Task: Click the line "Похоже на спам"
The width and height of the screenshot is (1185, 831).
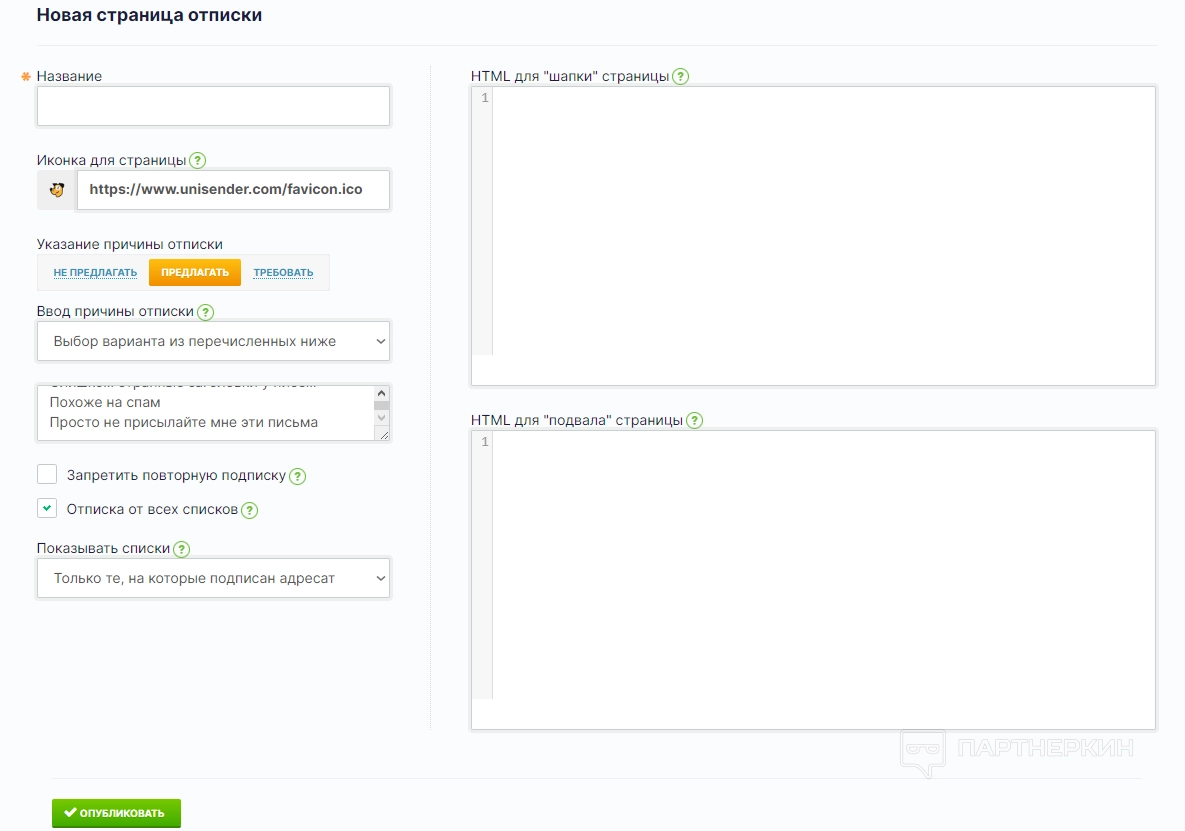Action: (x=105, y=403)
